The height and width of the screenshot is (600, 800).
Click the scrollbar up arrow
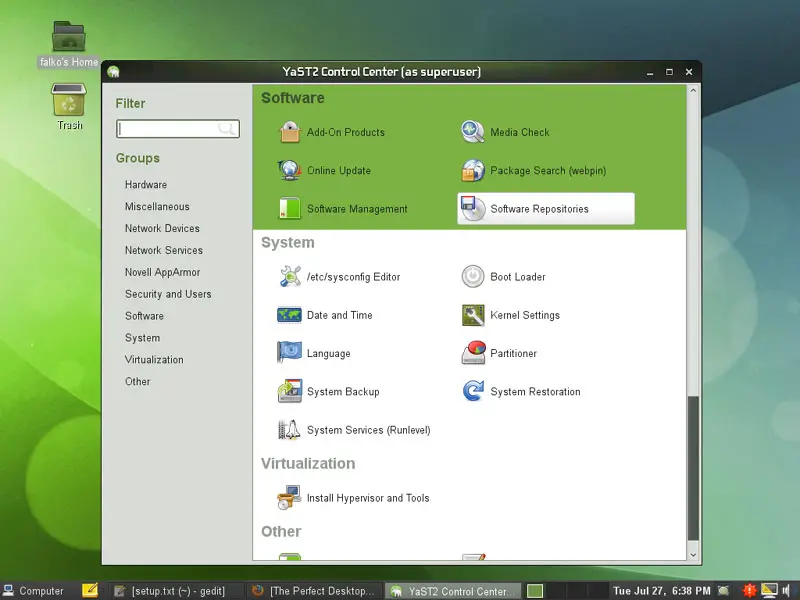click(x=693, y=91)
